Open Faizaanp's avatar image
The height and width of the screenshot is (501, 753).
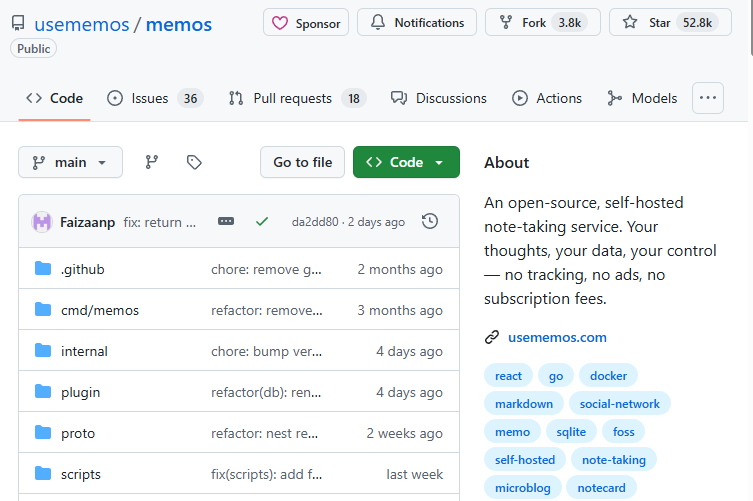(x=42, y=222)
